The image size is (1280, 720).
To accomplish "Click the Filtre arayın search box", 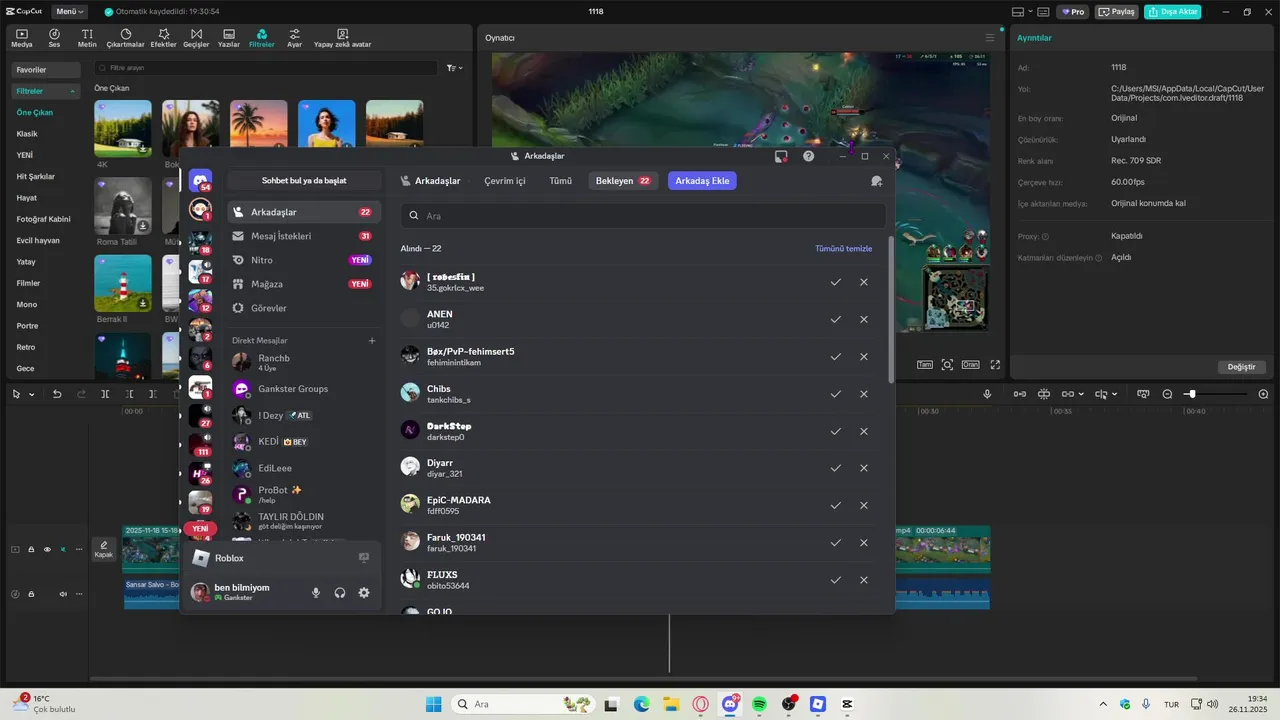I will (x=266, y=68).
